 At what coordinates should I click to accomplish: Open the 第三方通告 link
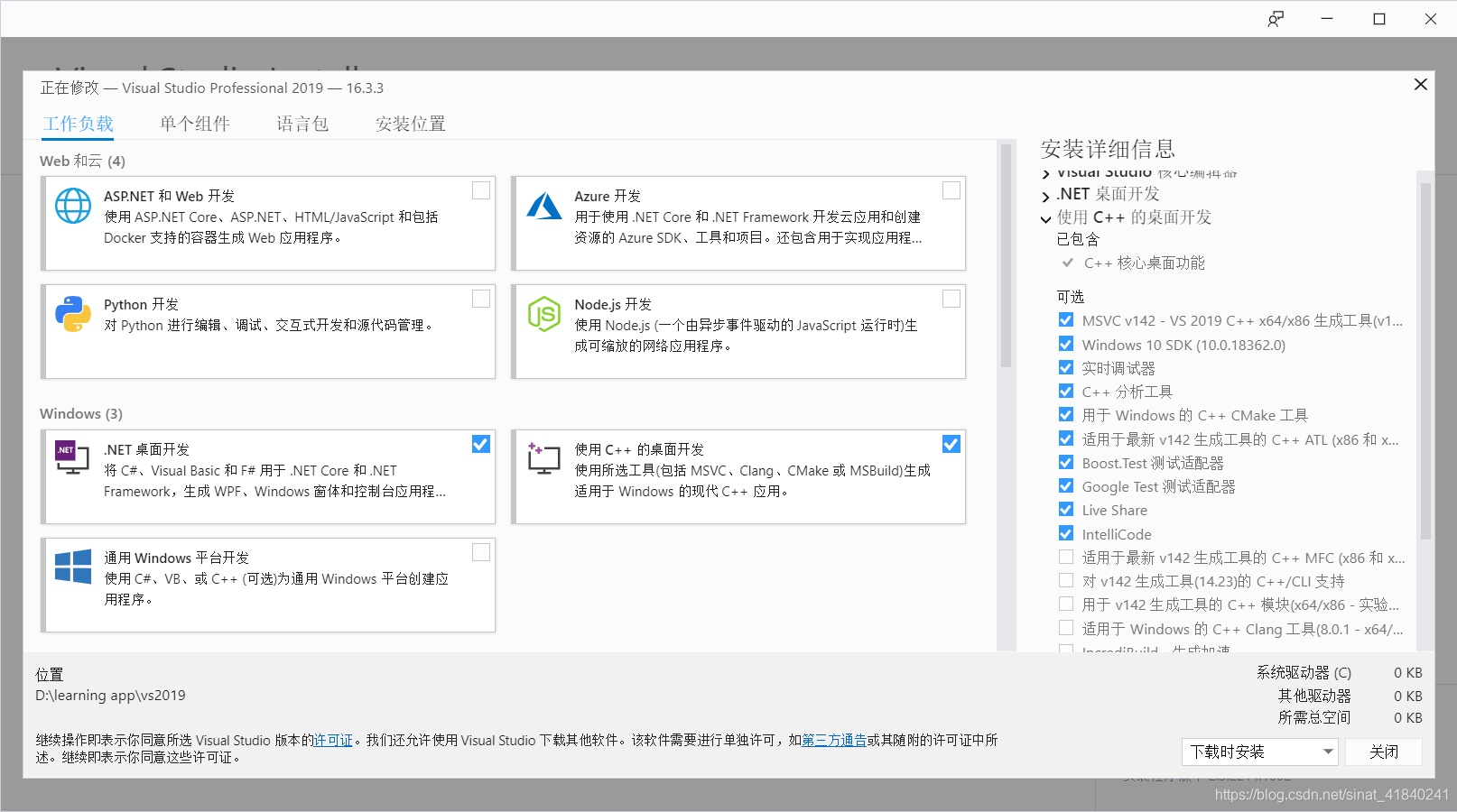(x=834, y=740)
